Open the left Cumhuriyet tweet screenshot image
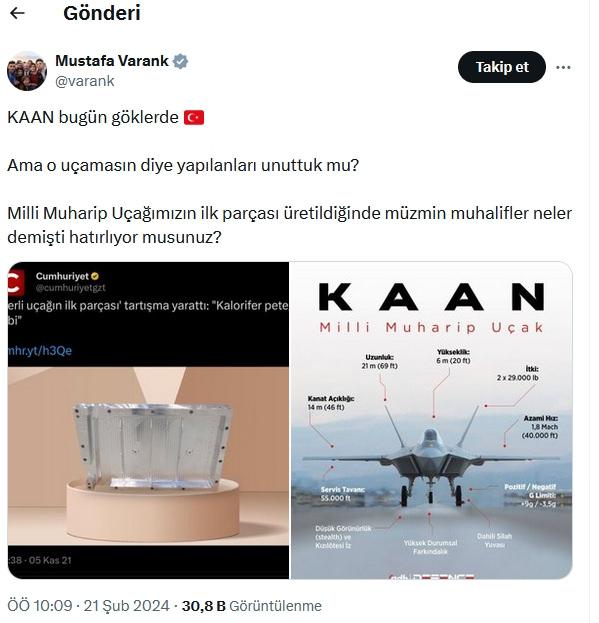The width and height of the screenshot is (599, 623). coord(148,420)
